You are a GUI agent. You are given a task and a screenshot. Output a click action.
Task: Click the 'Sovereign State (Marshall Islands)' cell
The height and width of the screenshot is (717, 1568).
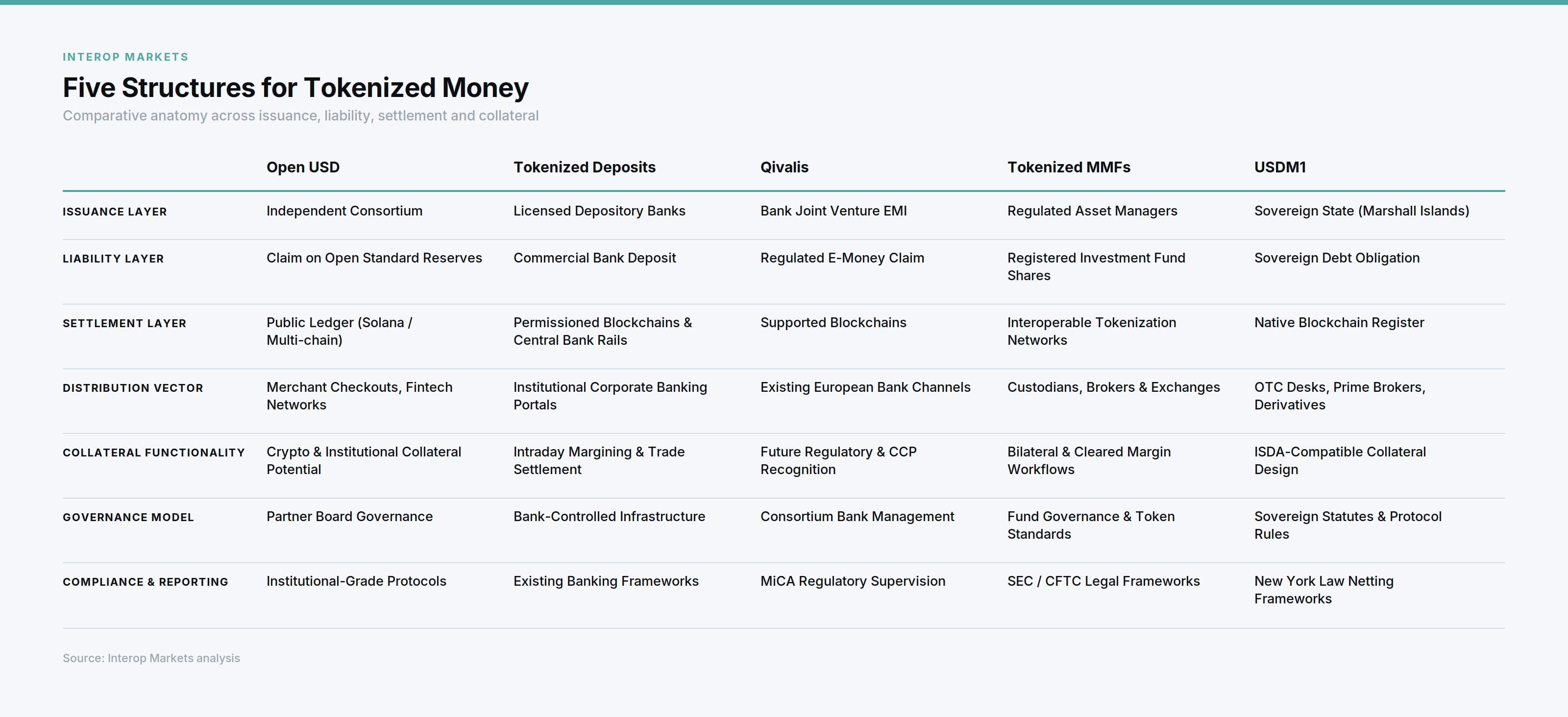(x=1362, y=211)
